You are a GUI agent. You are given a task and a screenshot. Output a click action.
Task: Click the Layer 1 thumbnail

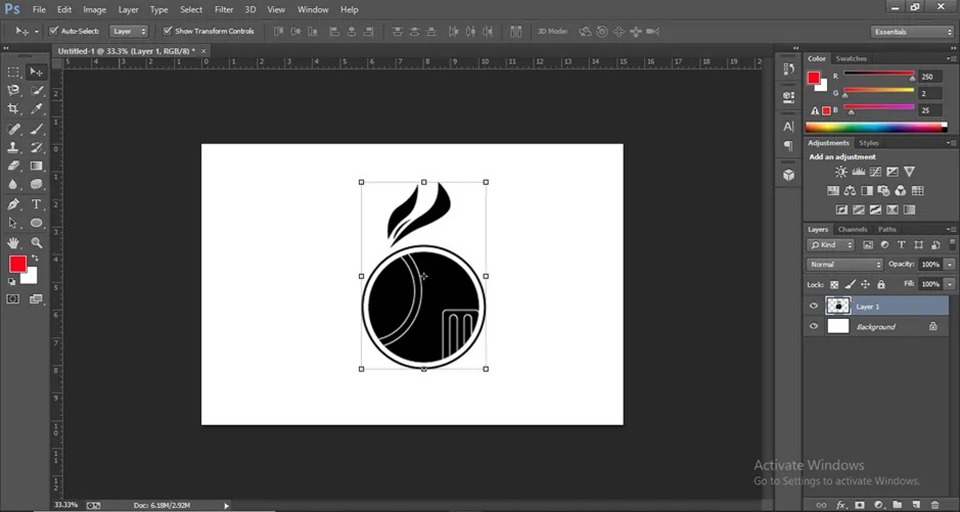click(x=838, y=306)
